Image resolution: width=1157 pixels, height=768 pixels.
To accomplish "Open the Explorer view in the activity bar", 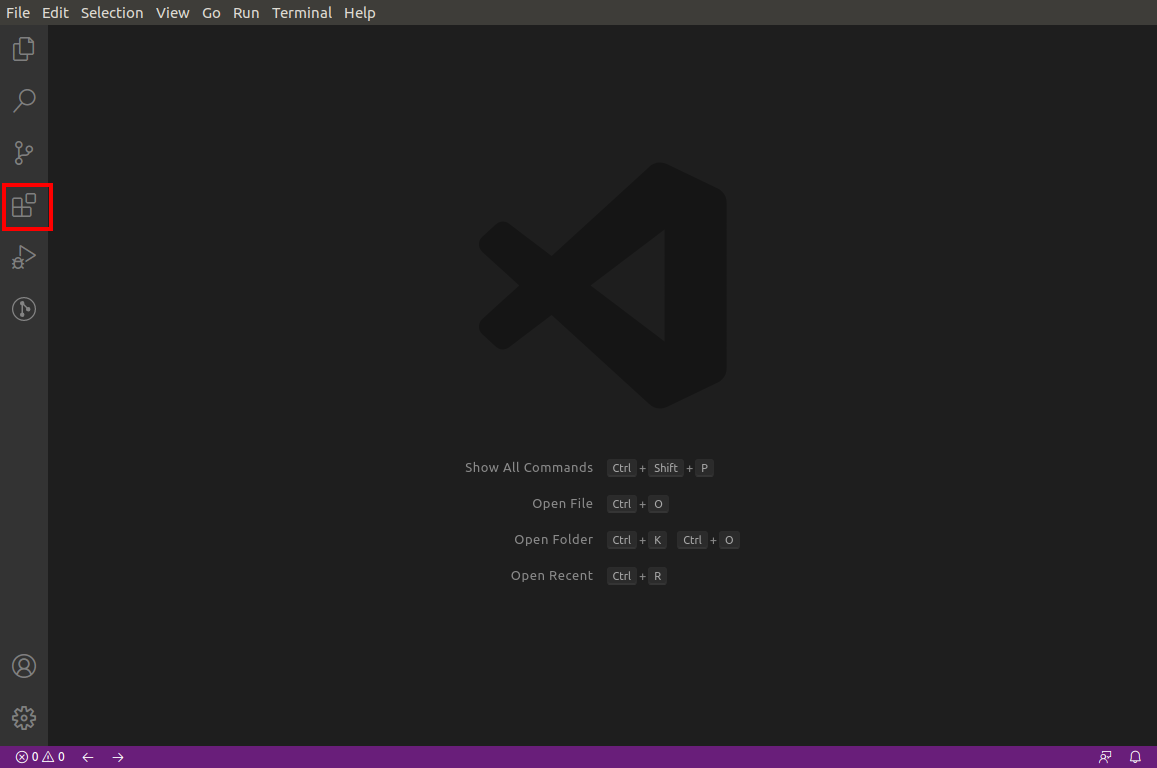I will [x=24, y=48].
